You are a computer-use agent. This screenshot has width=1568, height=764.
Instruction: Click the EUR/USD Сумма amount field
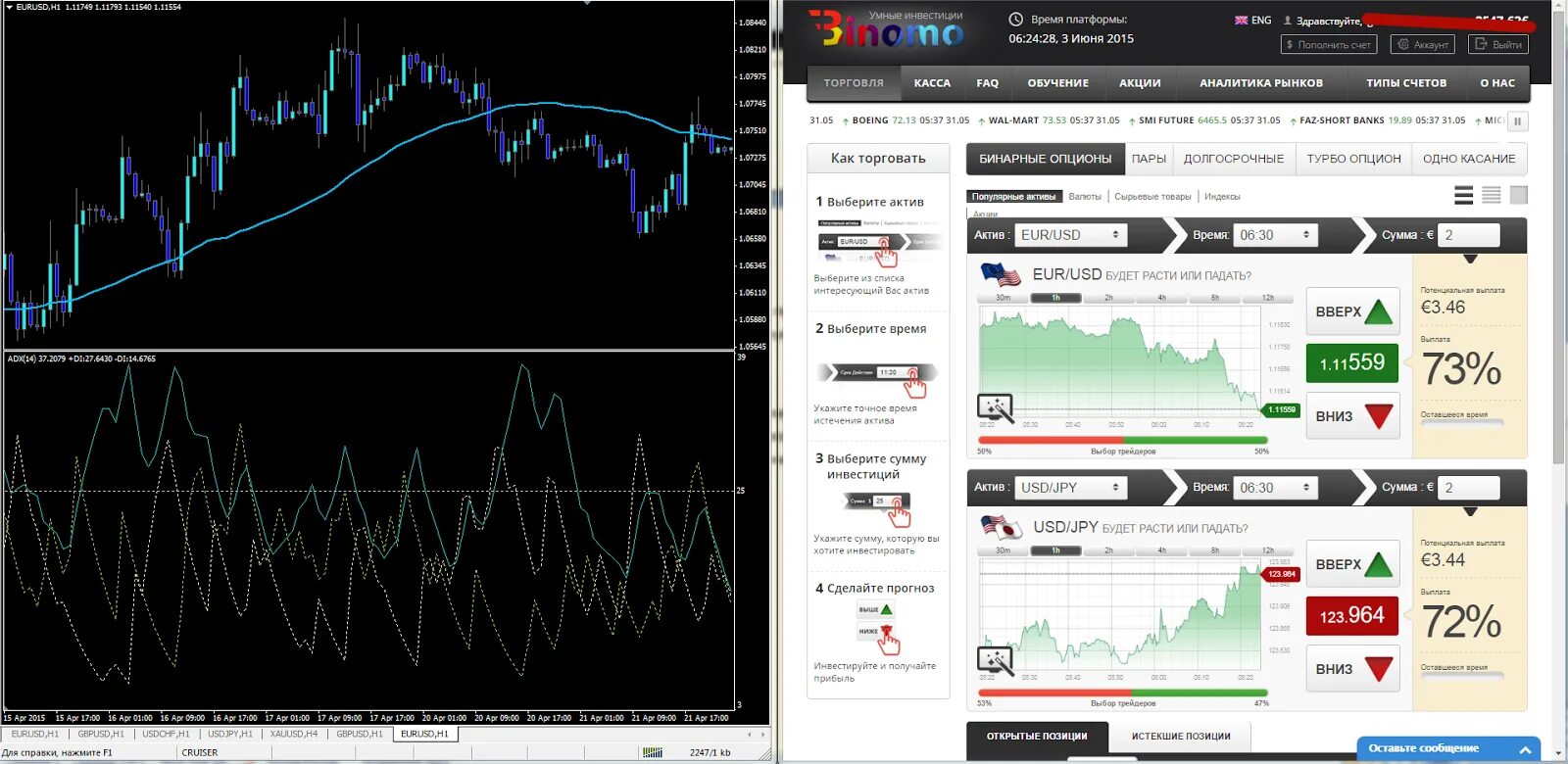[x=1469, y=235]
